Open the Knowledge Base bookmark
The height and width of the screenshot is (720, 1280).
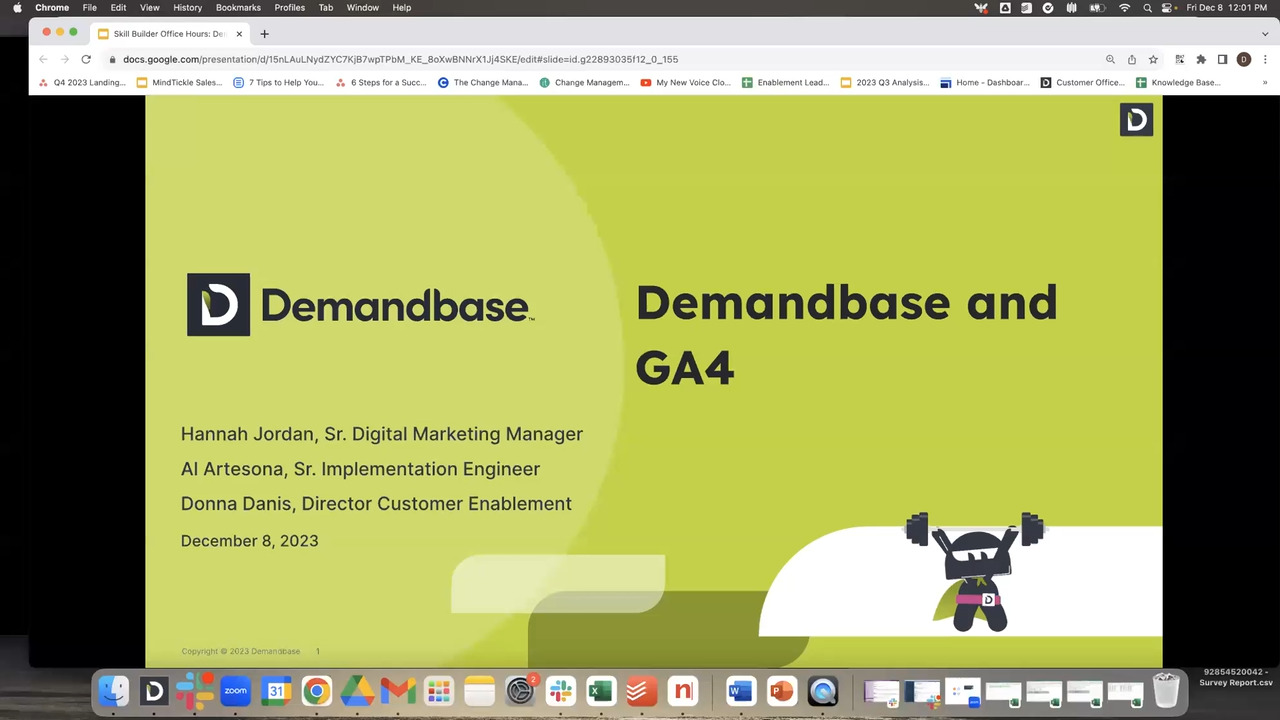click(1179, 83)
